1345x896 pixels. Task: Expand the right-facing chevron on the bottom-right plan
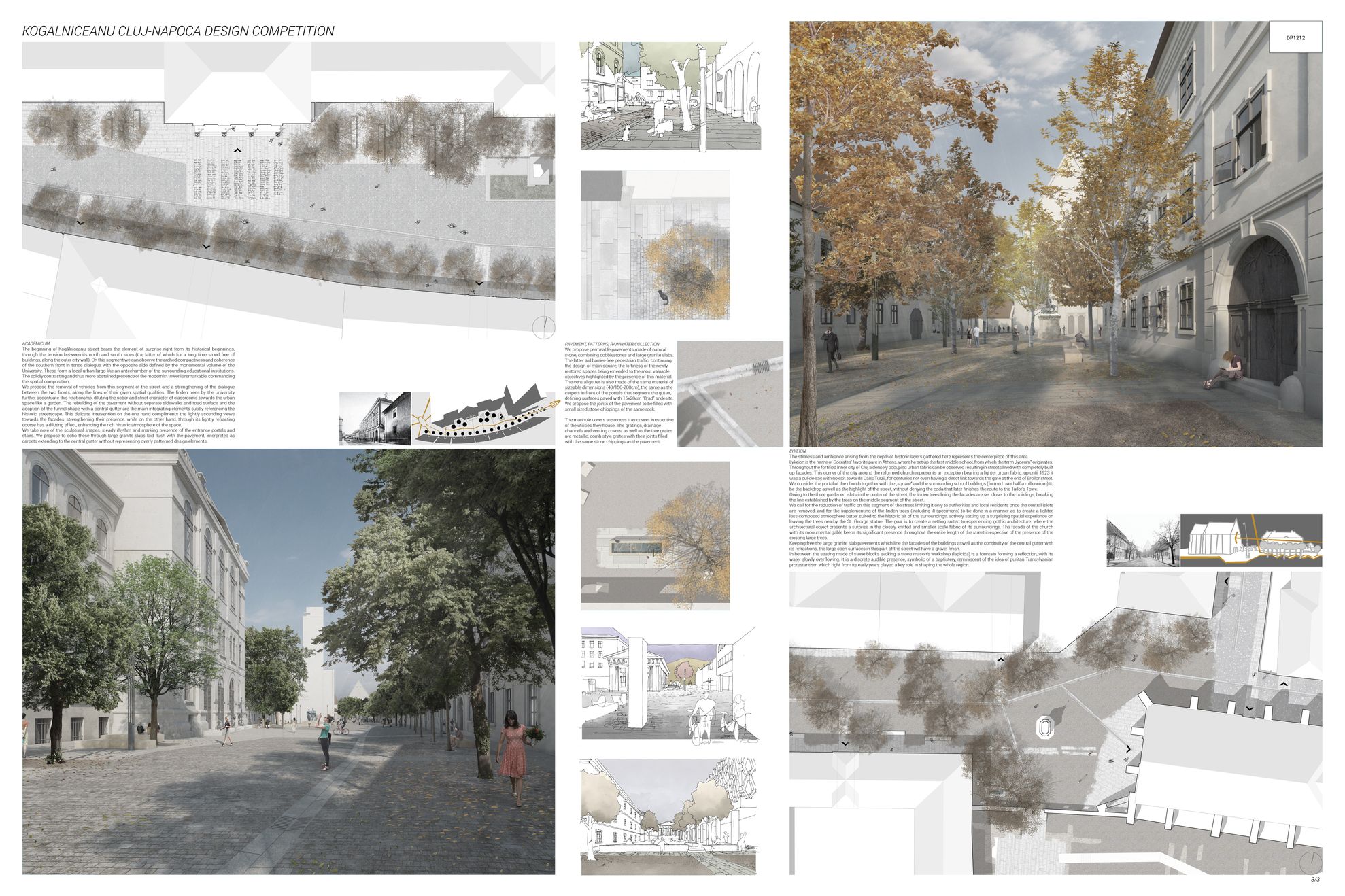click(1129, 748)
